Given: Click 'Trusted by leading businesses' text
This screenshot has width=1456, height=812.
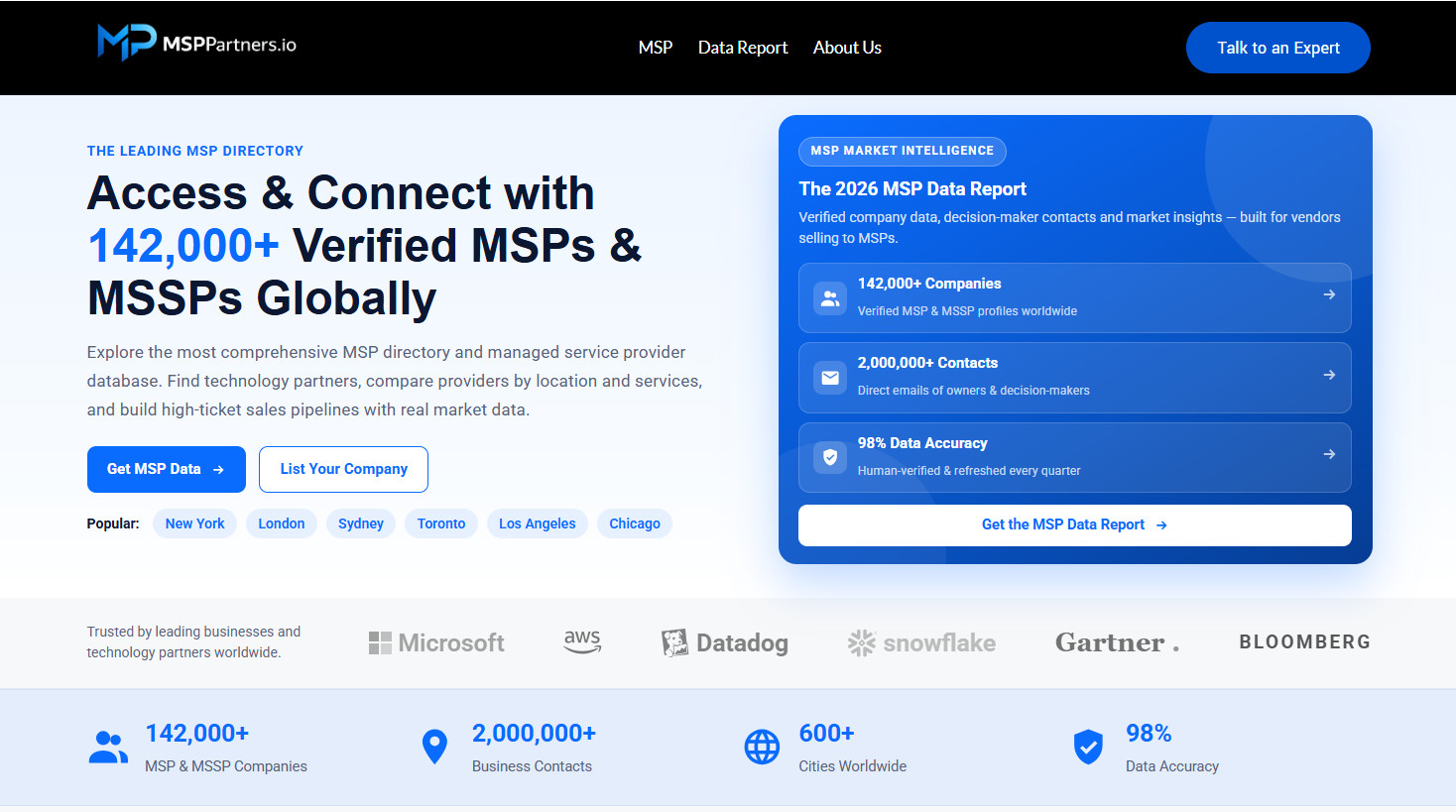Looking at the screenshot, I should tap(193, 641).
